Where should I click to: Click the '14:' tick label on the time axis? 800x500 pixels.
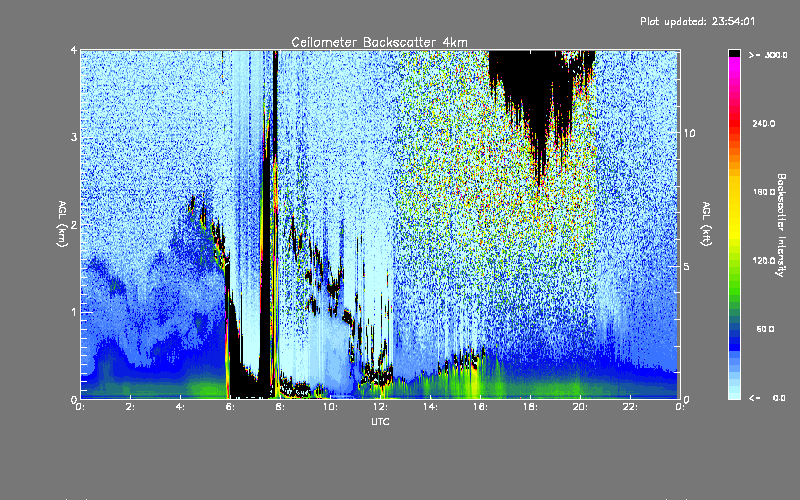(x=430, y=407)
